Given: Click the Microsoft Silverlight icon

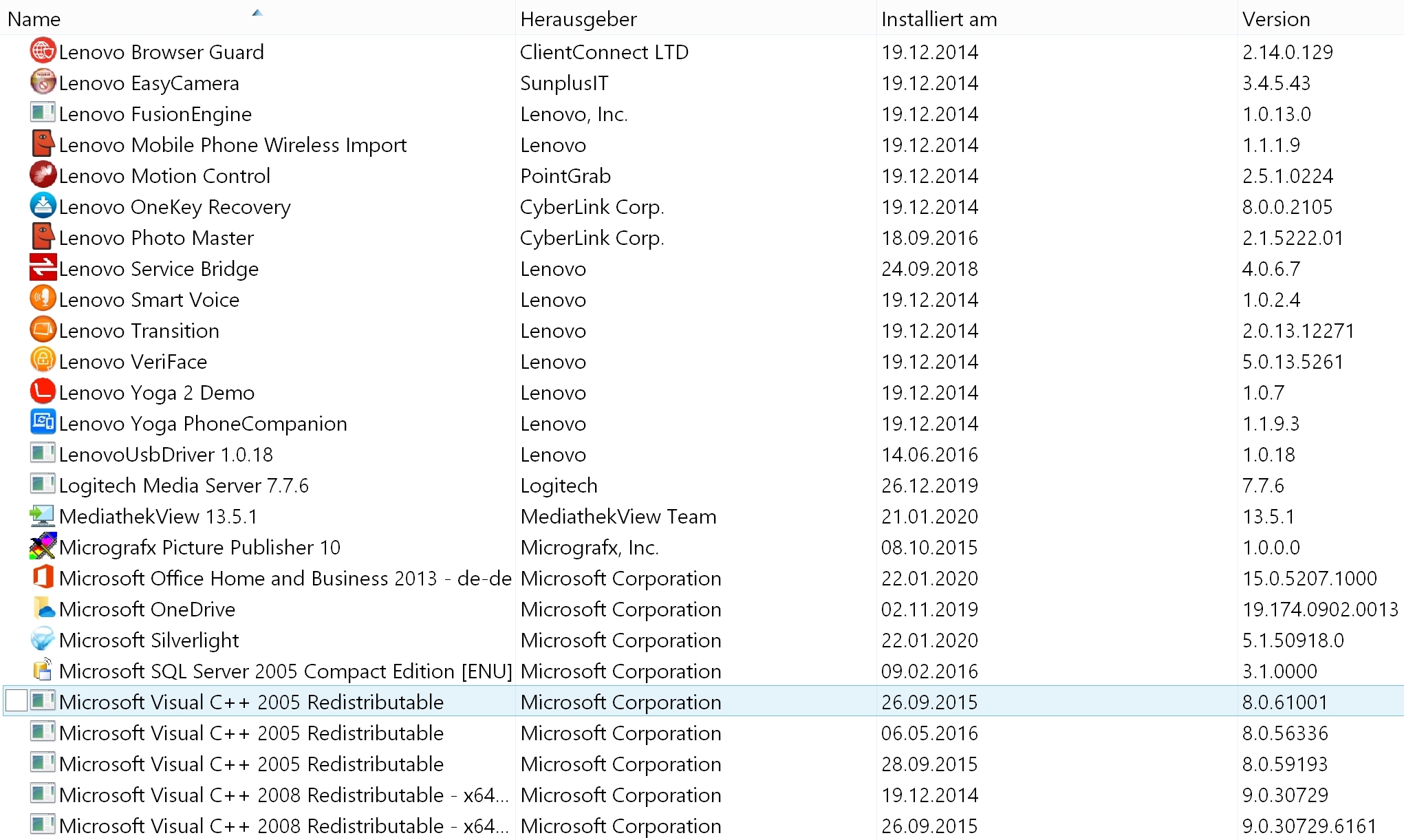Looking at the screenshot, I should tap(43, 640).
